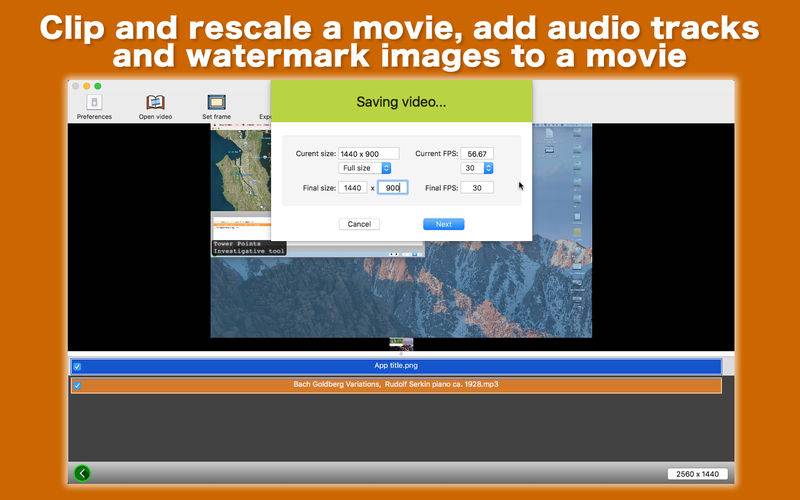
Task: Click the Final FPS input field
Action: tap(477, 187)
